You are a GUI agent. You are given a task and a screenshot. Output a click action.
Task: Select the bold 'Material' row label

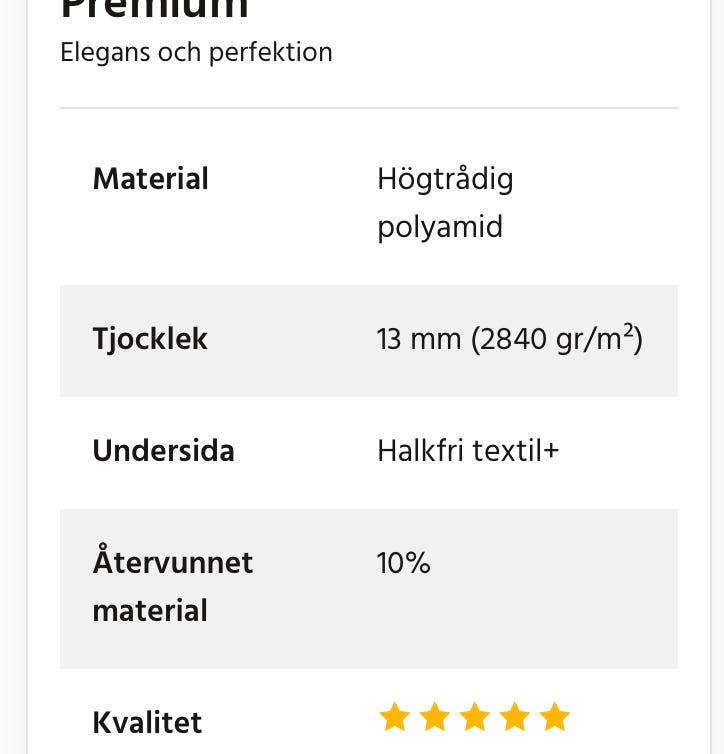click(x=150, y=180)
